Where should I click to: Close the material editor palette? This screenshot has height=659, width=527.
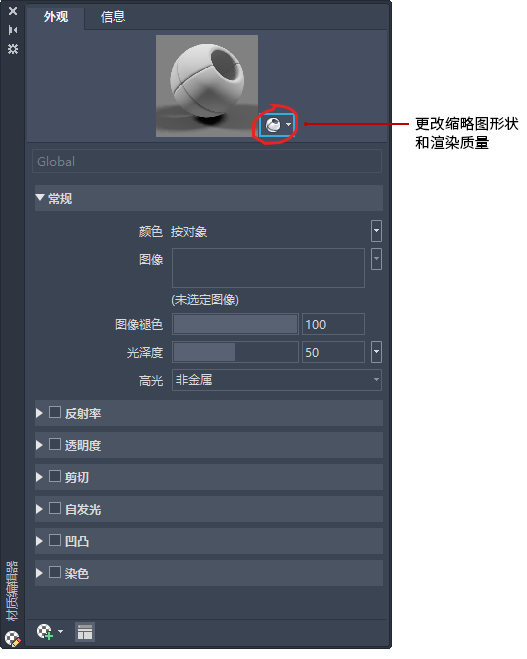pos(13,11)
